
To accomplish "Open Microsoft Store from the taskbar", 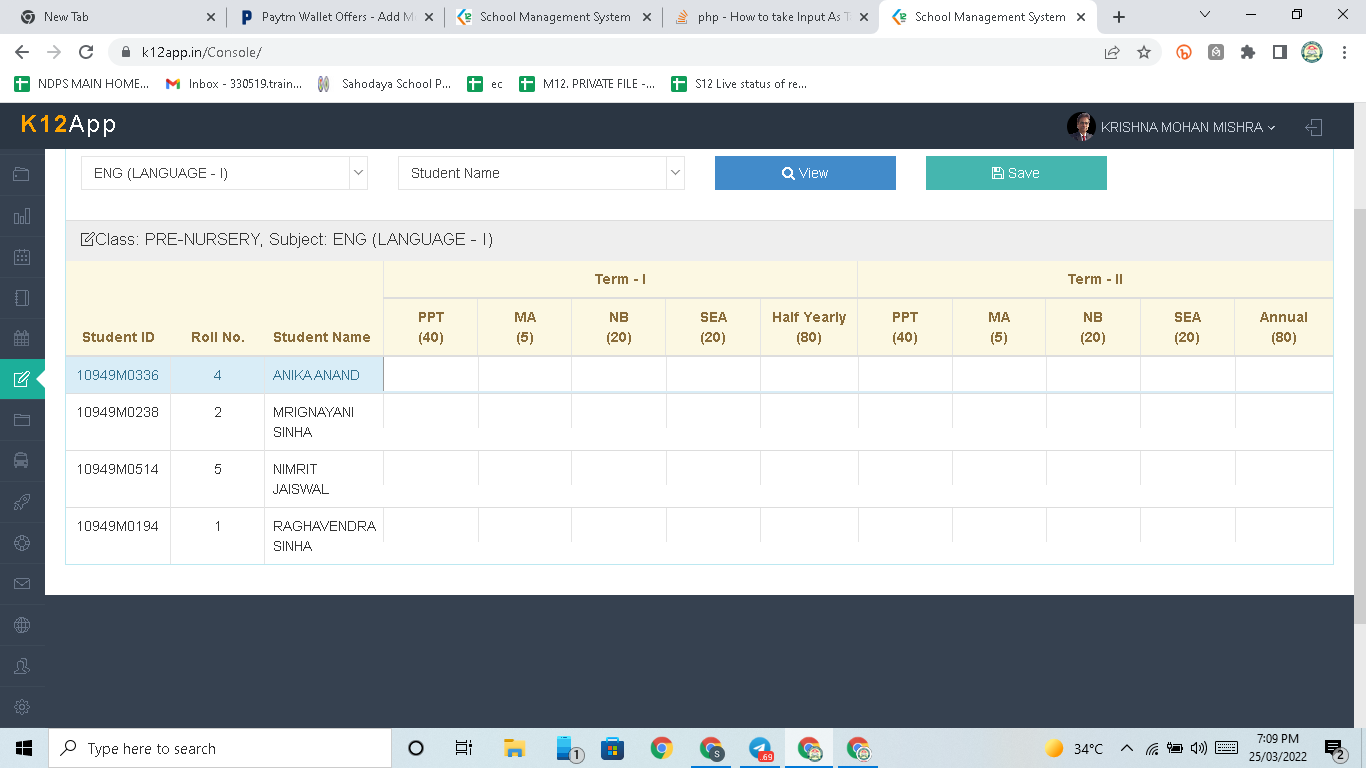I will pos(612,748).
